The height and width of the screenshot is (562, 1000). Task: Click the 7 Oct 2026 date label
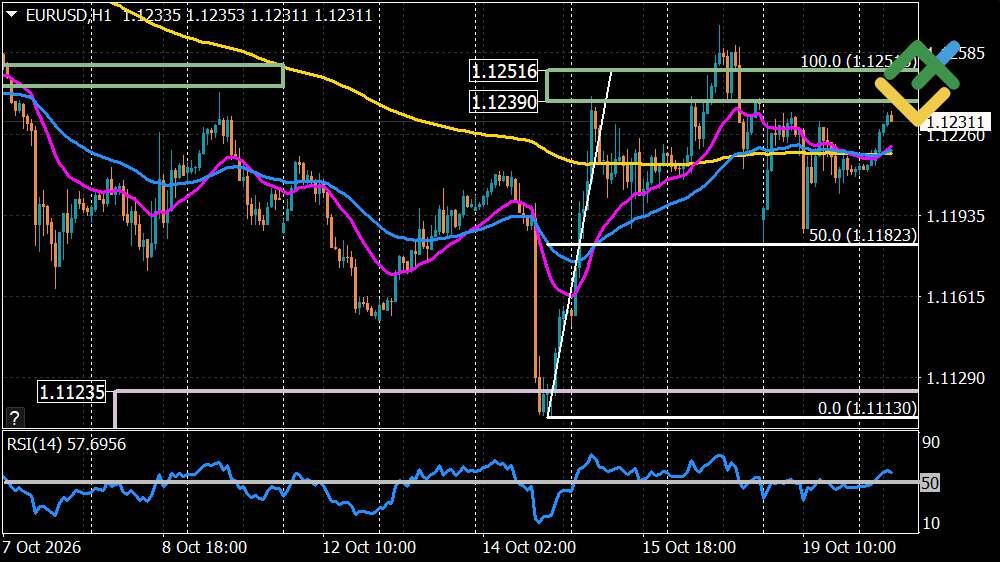pyautogui.click(x=42, y=547)
